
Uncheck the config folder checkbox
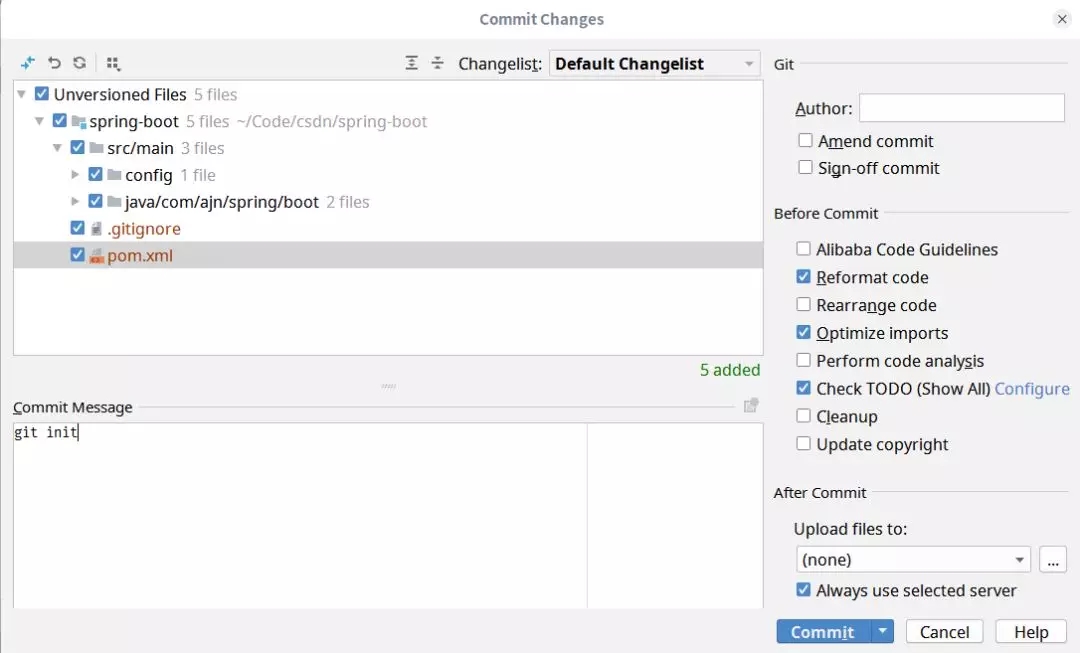click(96, 174)
